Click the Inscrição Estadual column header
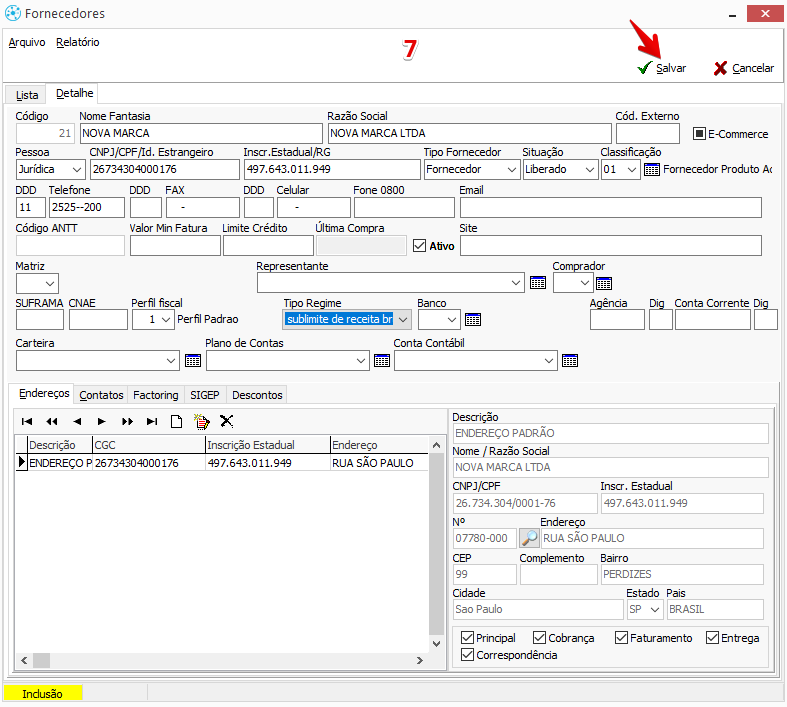This screenshot has height=707, width=787. tap(268, 445)
